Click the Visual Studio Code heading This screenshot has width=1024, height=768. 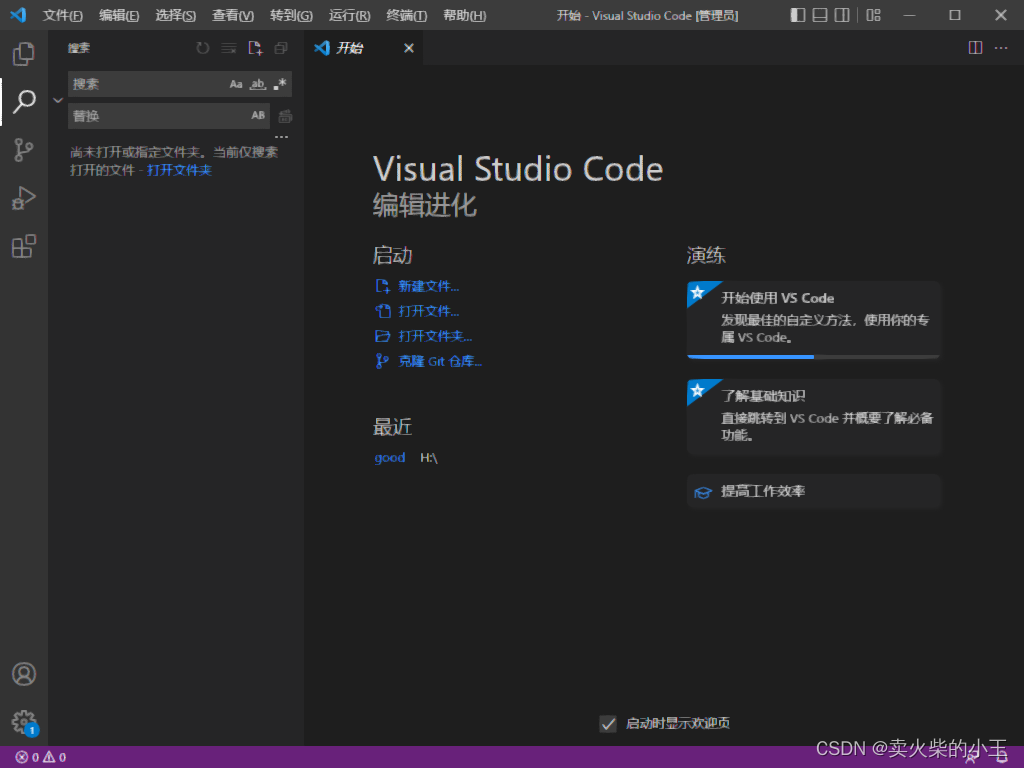pyautogui.click(x=518, y=169)
